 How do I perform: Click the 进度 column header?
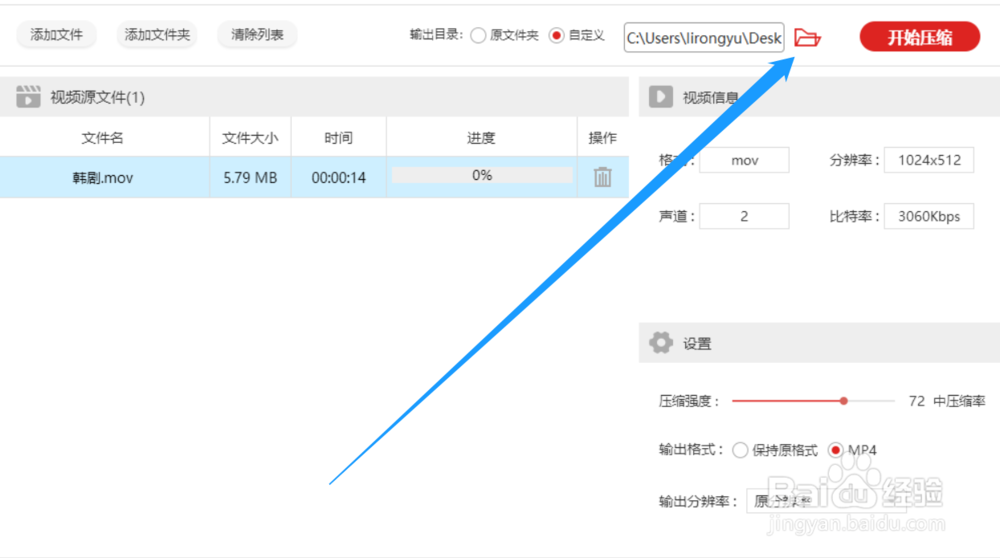click(481, 138)
